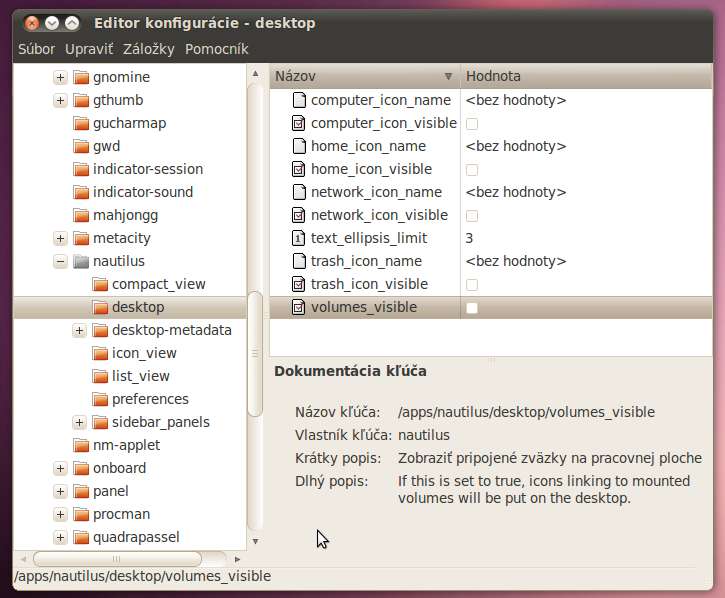The width and height of the screenshot is (725, 598).
Task: Minimize the Editor konfigurácie window
Action: 52,23
